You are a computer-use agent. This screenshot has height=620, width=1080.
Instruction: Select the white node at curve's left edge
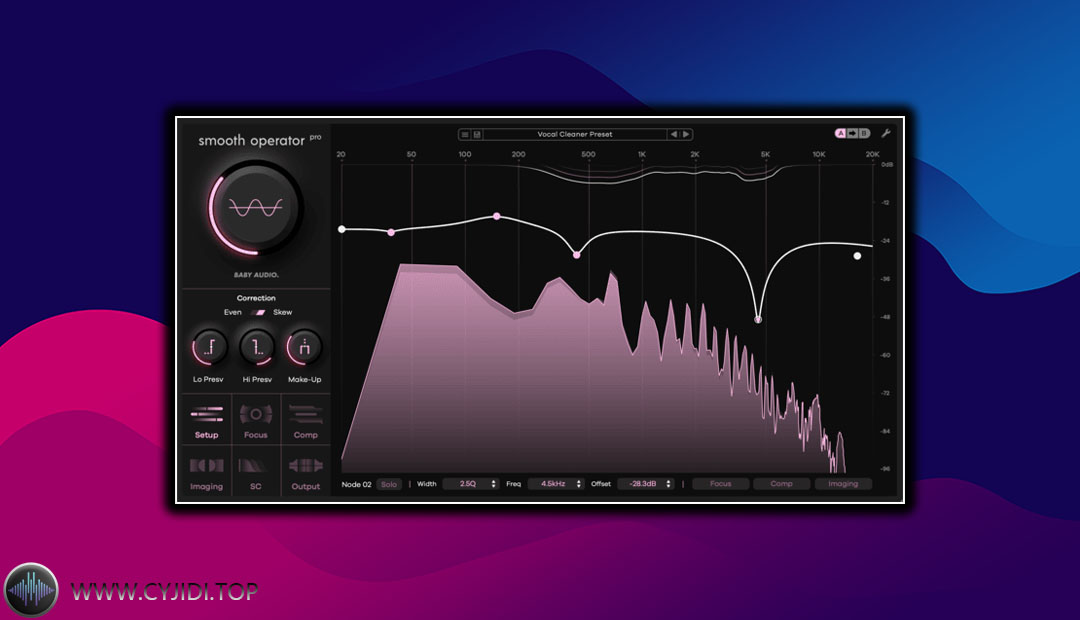click(x=342, y=229)
